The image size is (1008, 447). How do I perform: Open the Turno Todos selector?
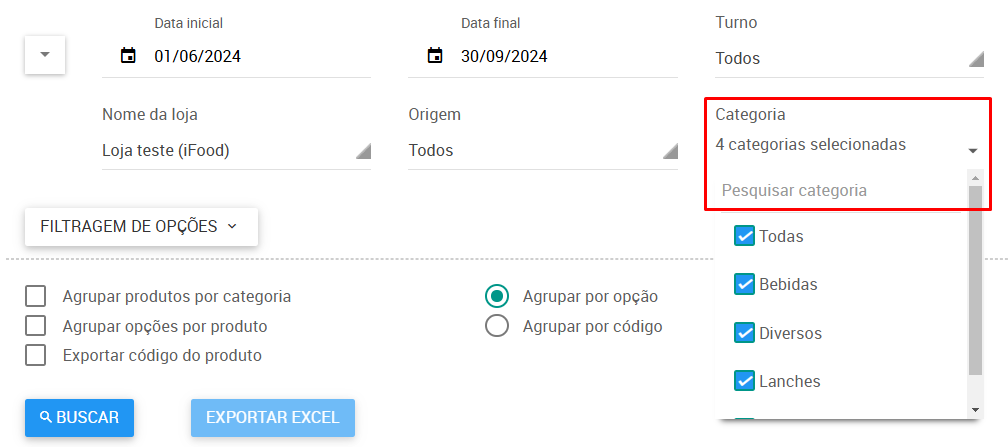coord(849,59)
